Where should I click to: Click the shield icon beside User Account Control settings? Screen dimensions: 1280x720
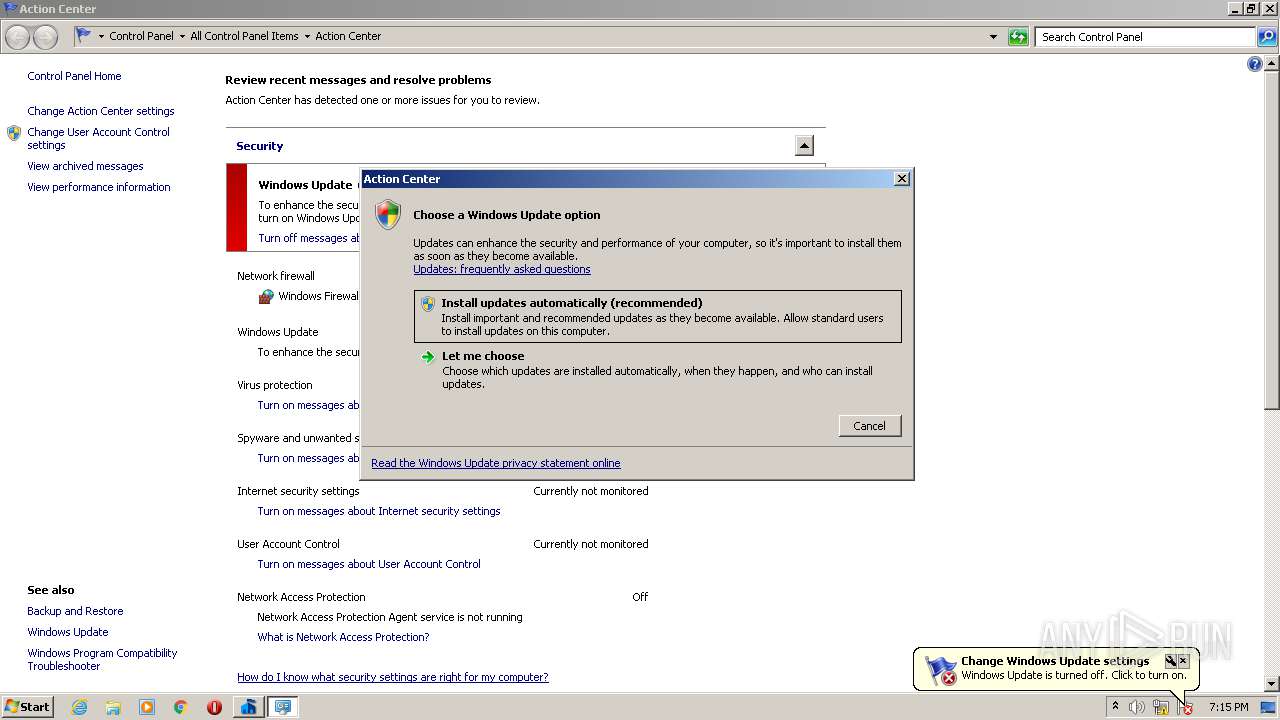point(14,133)
